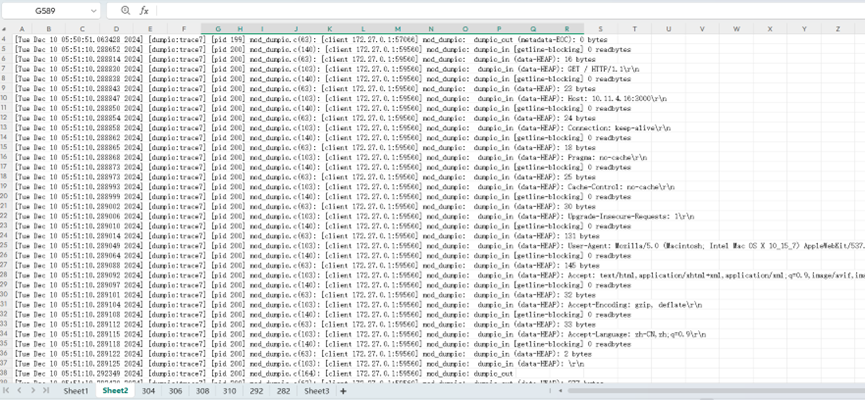Image resolution: width=865 pixels, height=400 pixels.
Task: Select row 25 header
Action: point(6,245)
